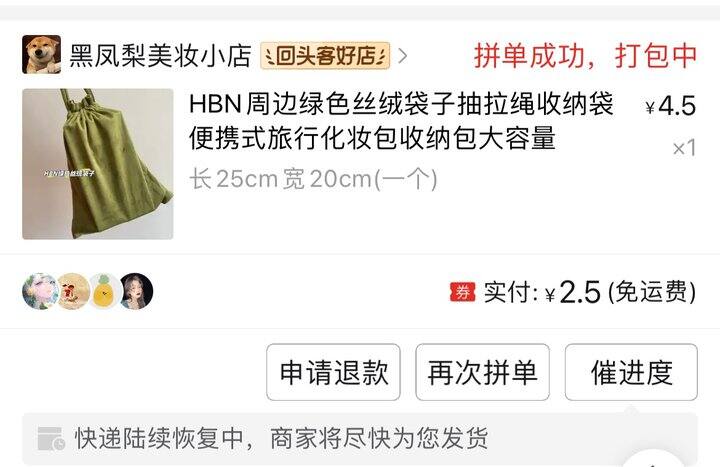
Task: Expand store page via chevron arrow
Action: [403, 56]
